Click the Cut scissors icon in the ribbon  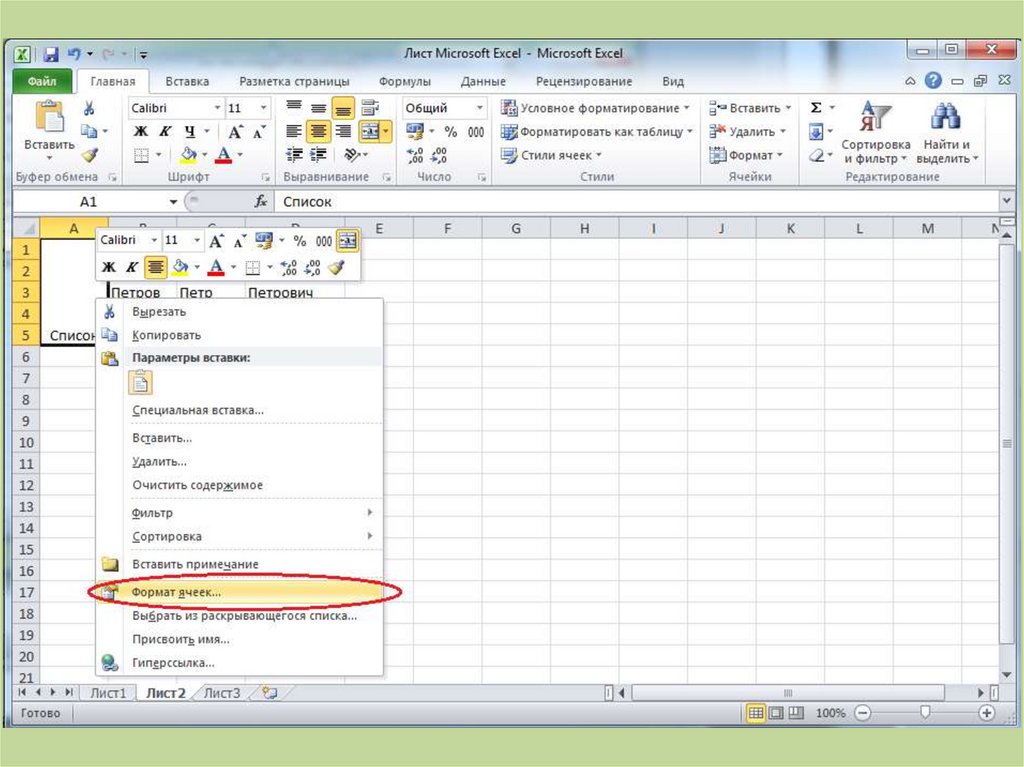(x=89, y=108)
